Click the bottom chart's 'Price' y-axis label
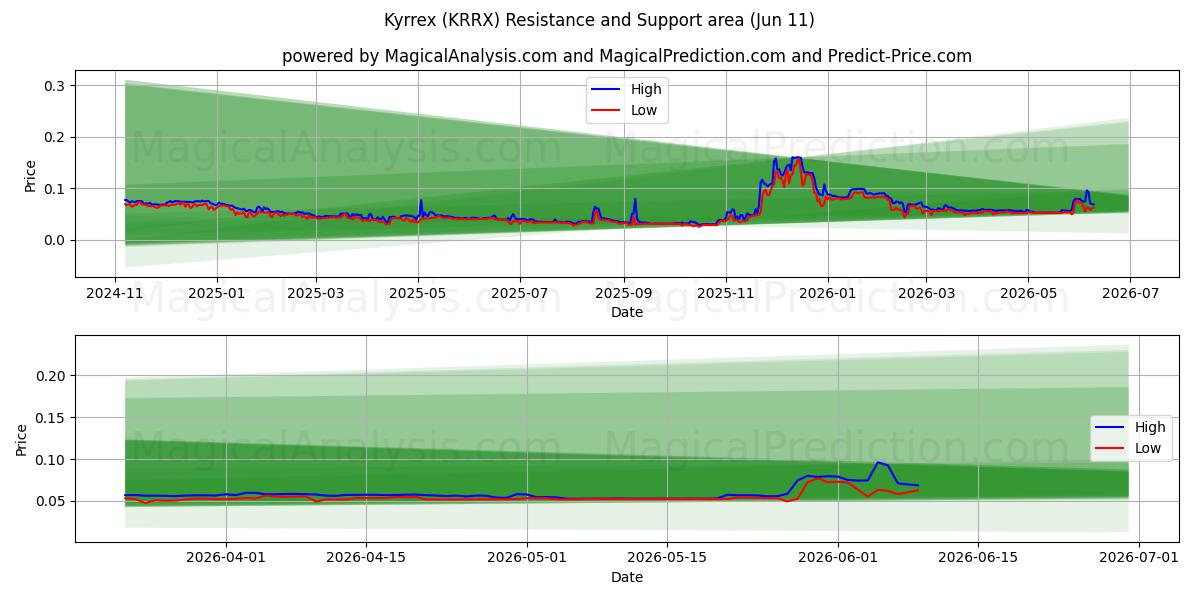 click(22, 439)
